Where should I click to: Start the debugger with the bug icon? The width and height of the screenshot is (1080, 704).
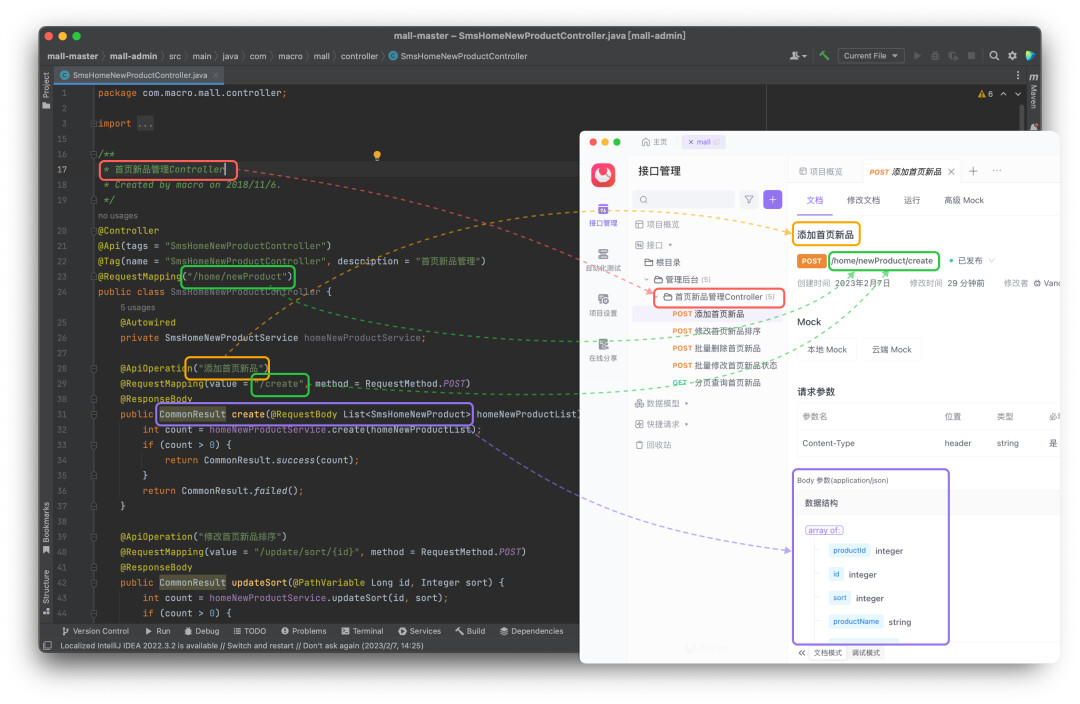coord(935,56)
